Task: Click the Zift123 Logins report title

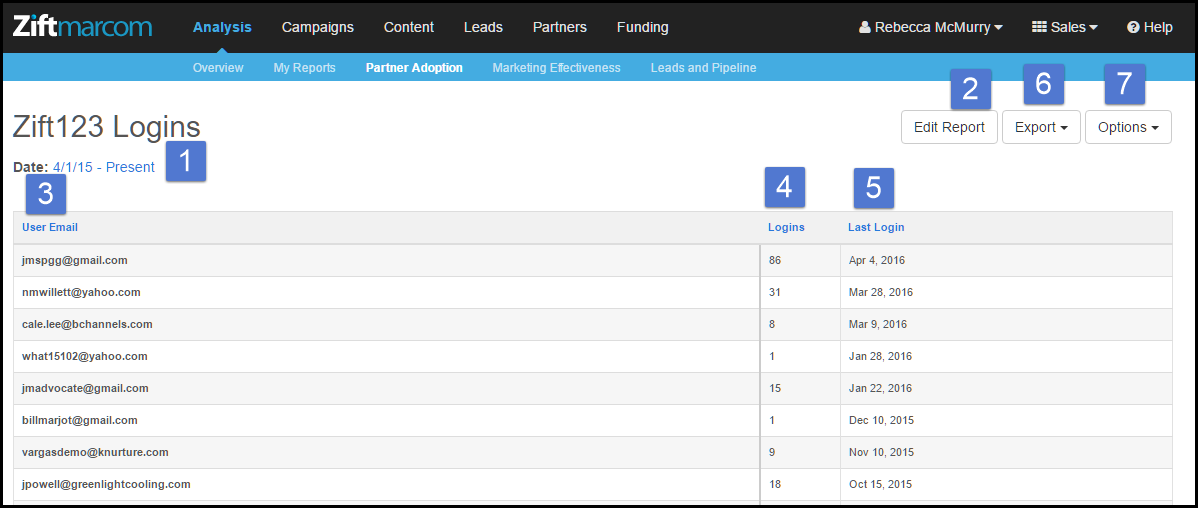Action: [106, 128]
